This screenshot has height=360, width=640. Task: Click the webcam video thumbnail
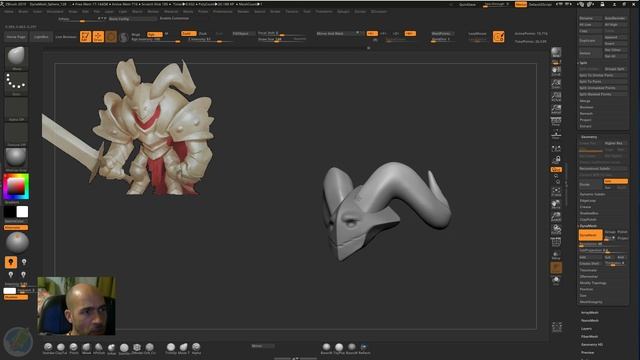[x=76, y=306]
